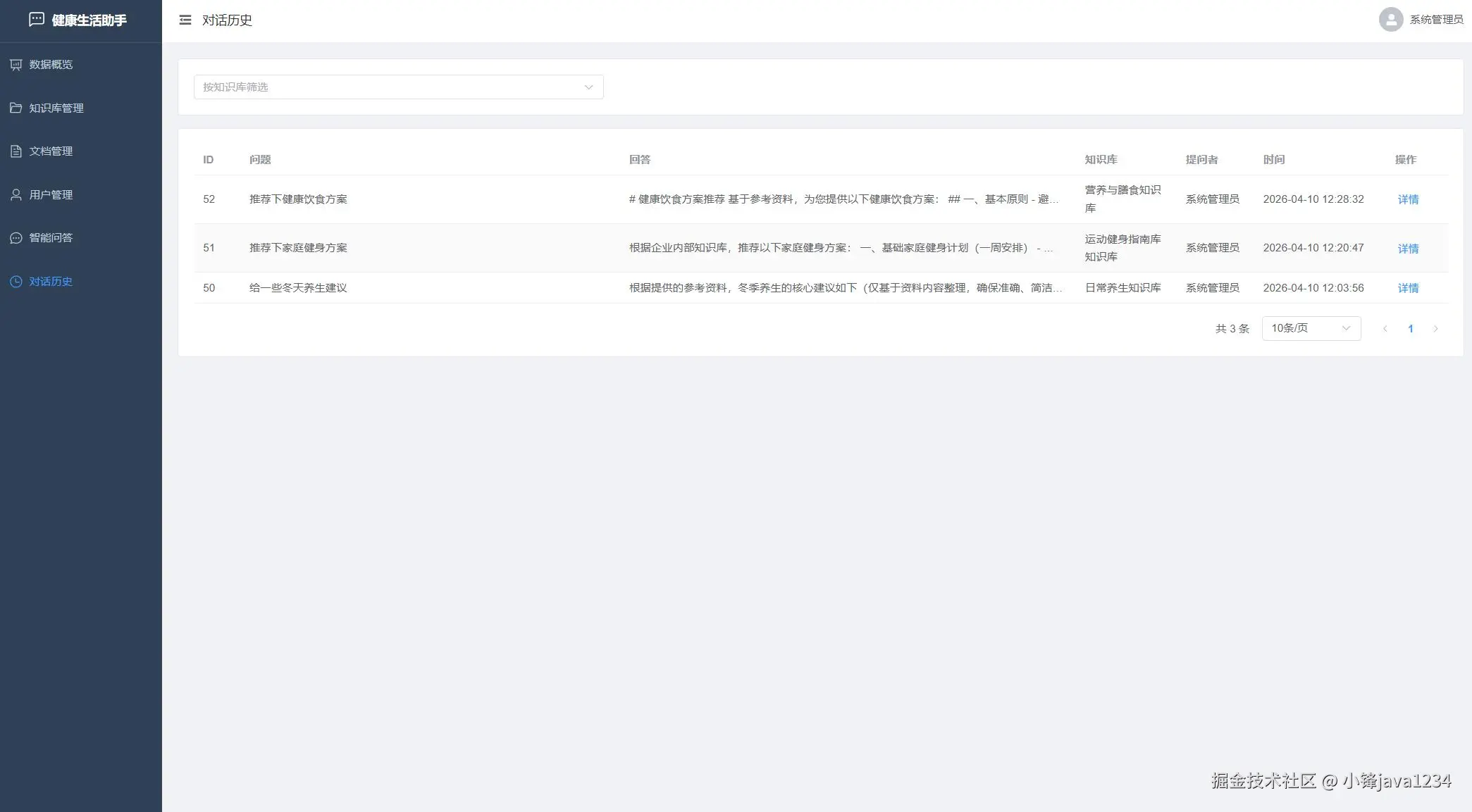
Task: Click the 健康生活助手 logo icon
Action: tap(37, 20)
